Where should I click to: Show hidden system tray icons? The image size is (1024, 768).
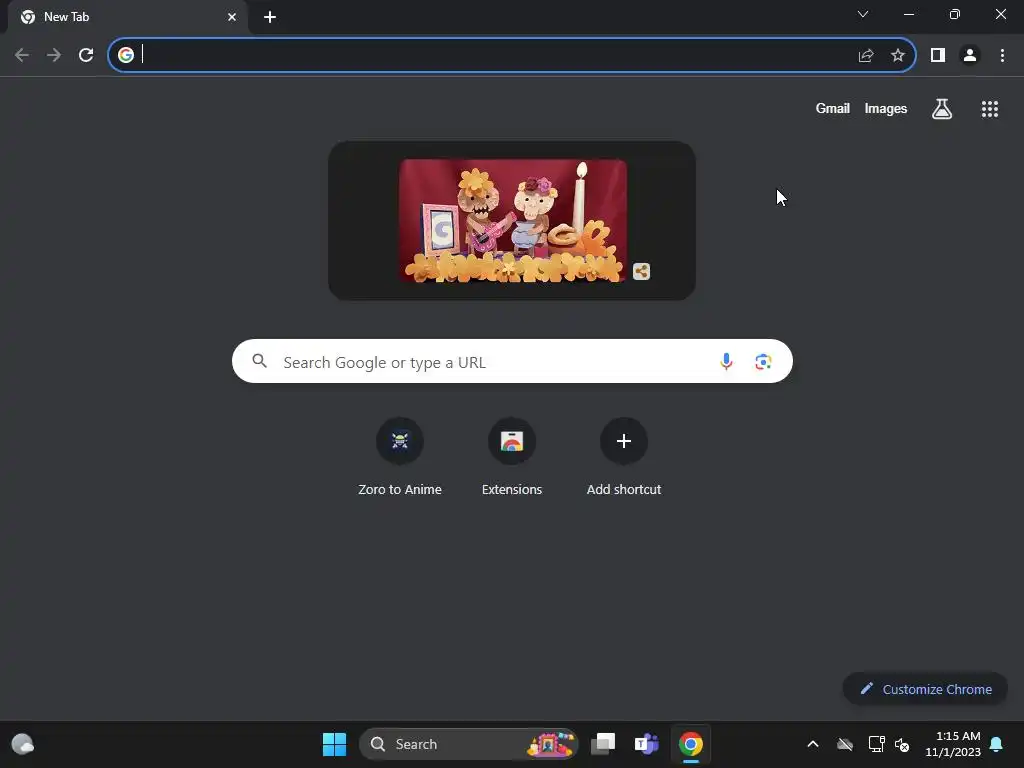pos(813,744)
